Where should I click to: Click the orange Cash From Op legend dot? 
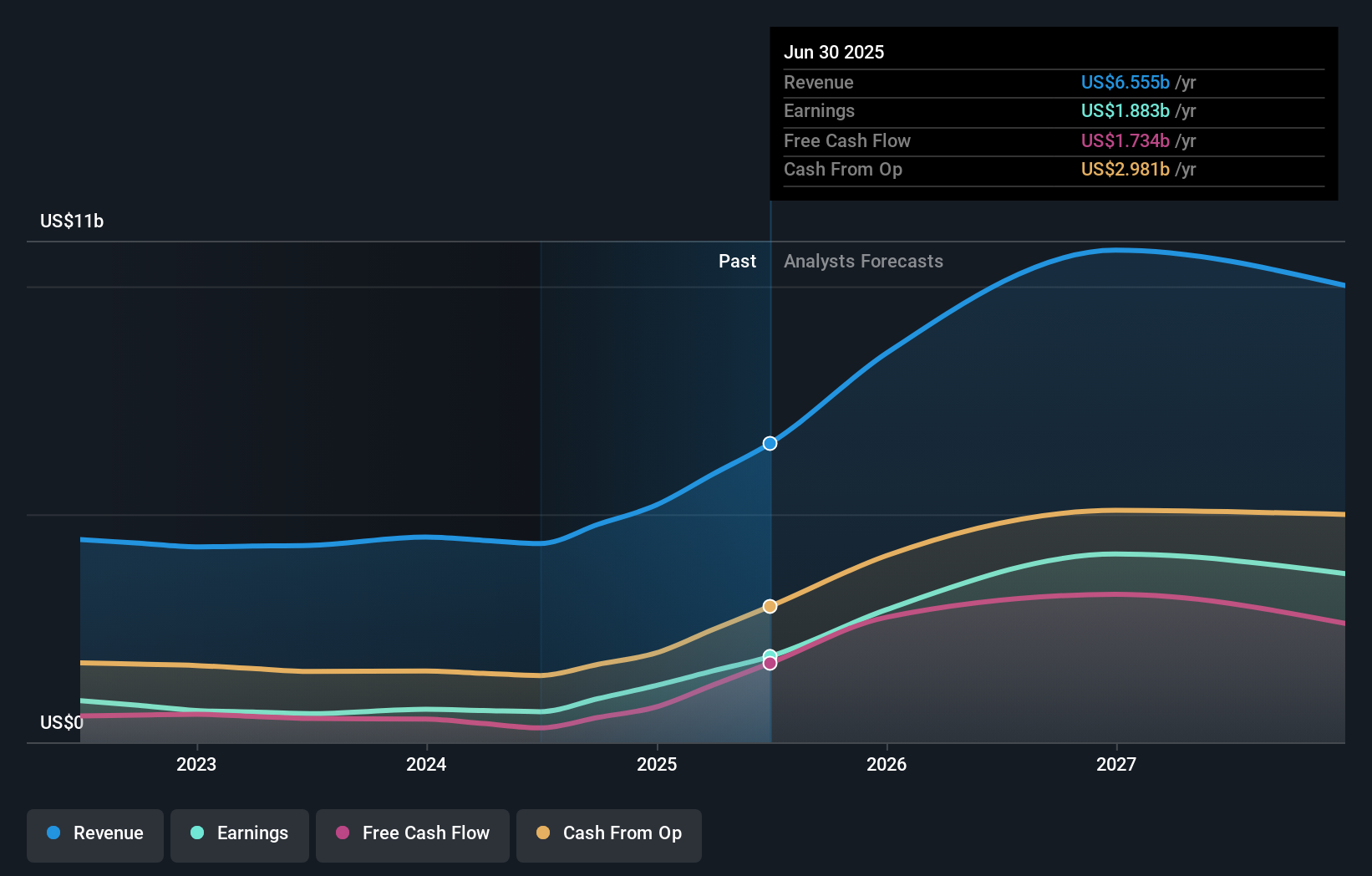tap(543, 833)
